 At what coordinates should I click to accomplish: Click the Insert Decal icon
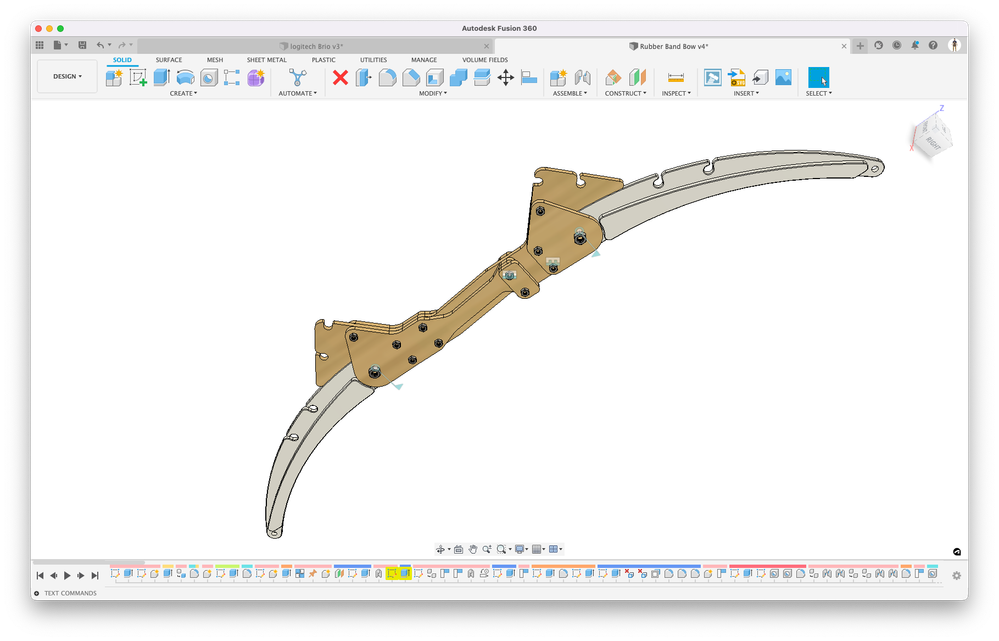click(713, 78)
